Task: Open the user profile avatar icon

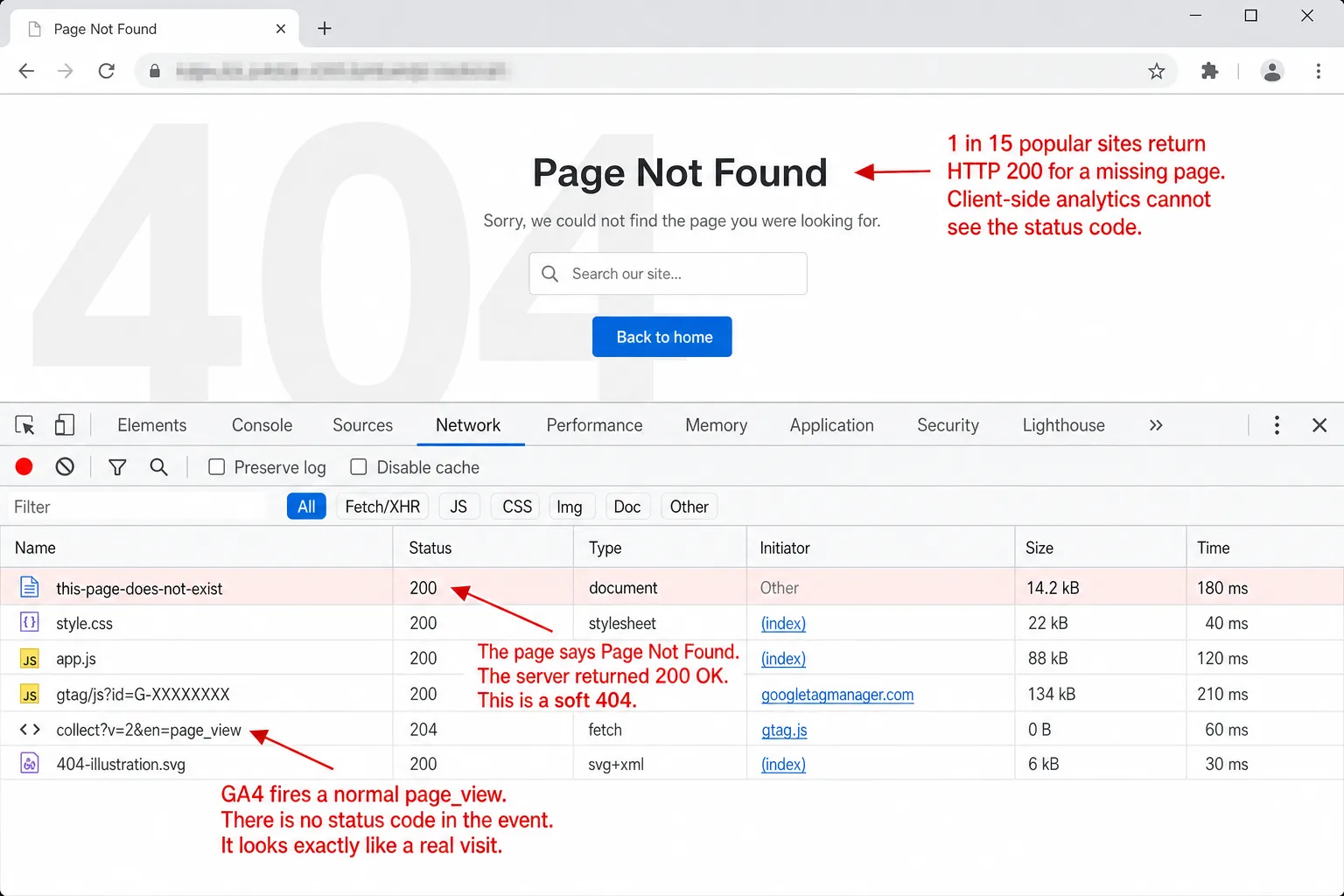Action: coord(1272,71)
